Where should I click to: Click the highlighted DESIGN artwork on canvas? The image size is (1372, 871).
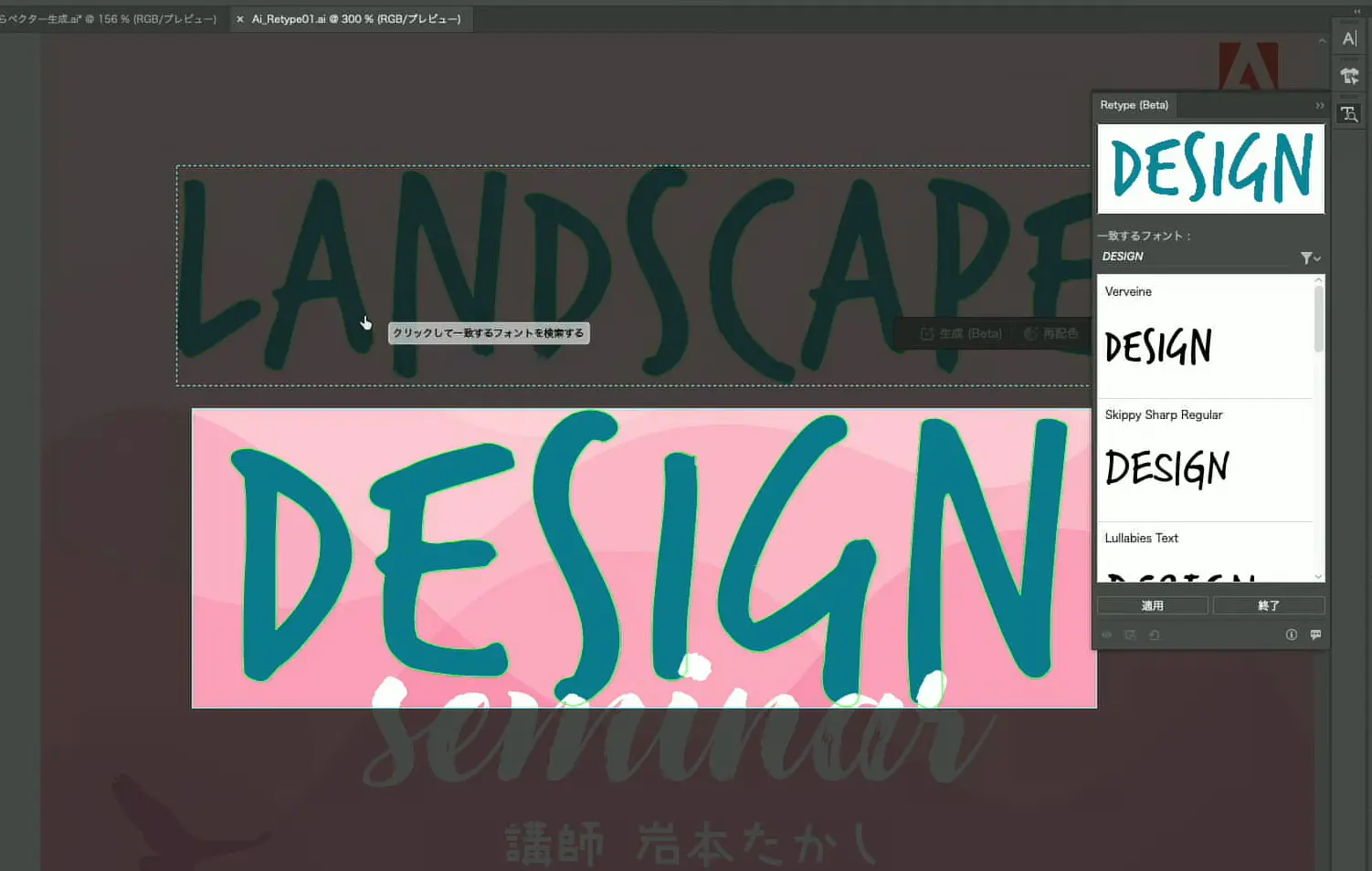(x=644, y=558)
